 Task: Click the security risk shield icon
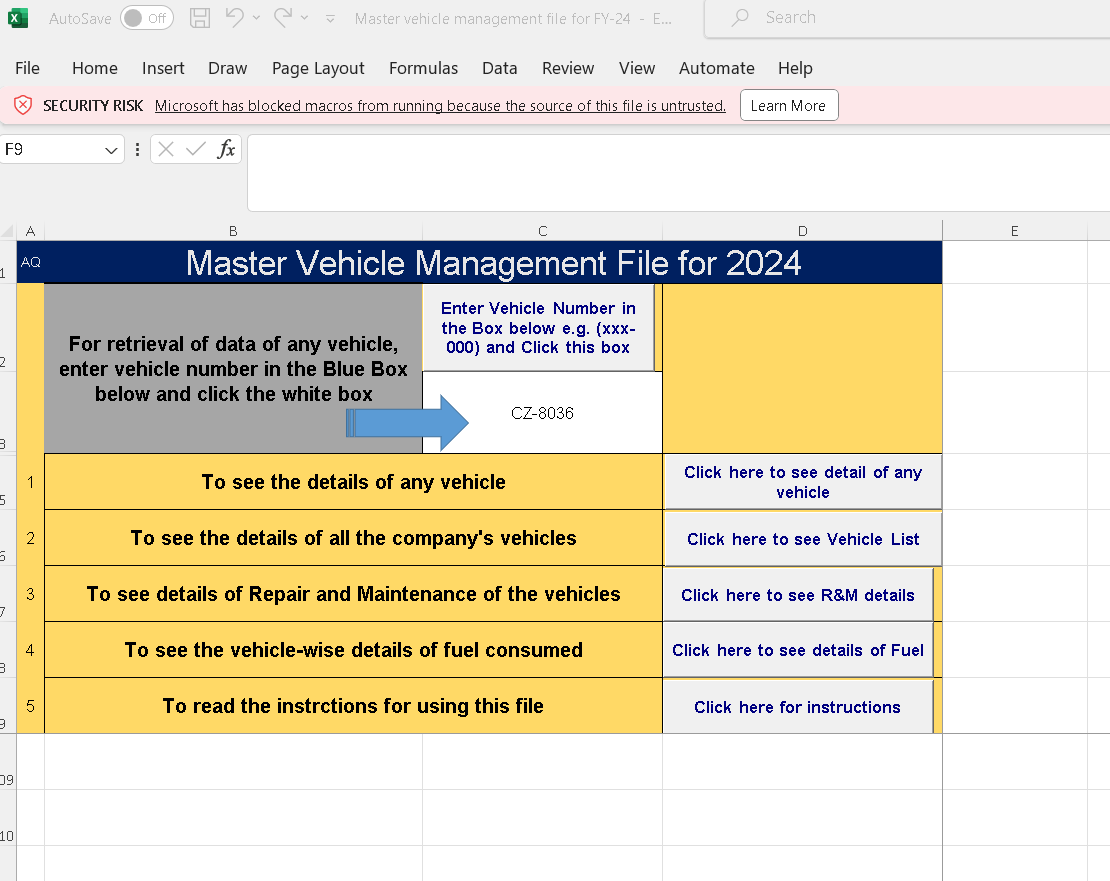(x=23, y=105)
